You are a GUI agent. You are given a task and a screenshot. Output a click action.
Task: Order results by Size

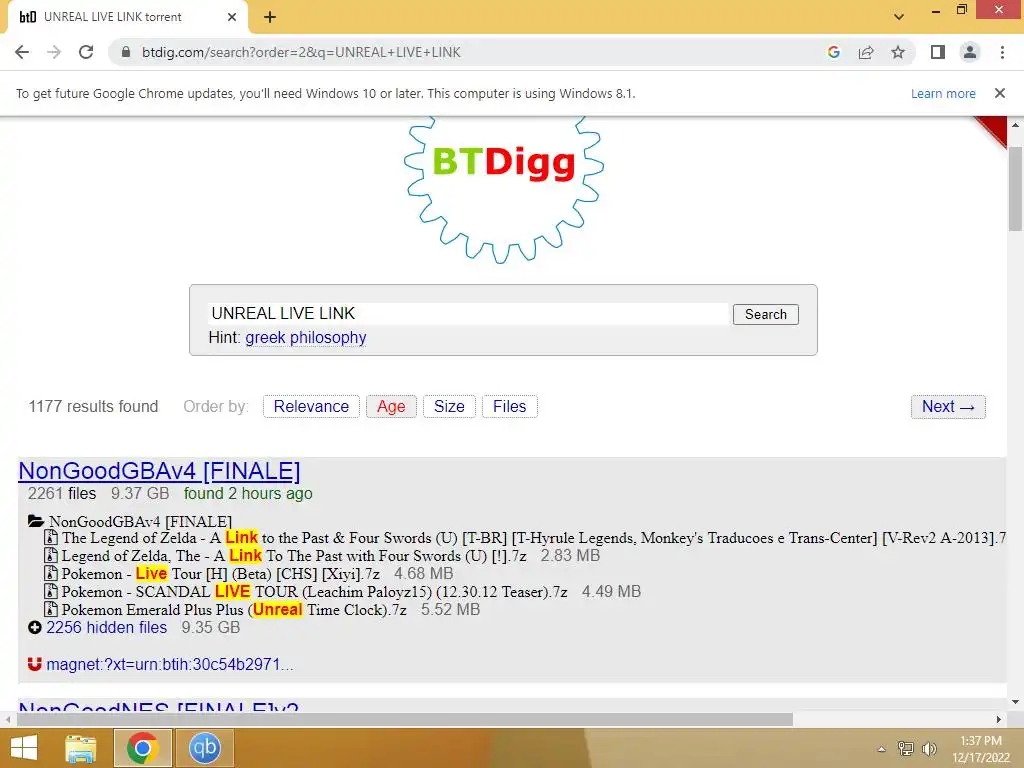click(449, 406)
